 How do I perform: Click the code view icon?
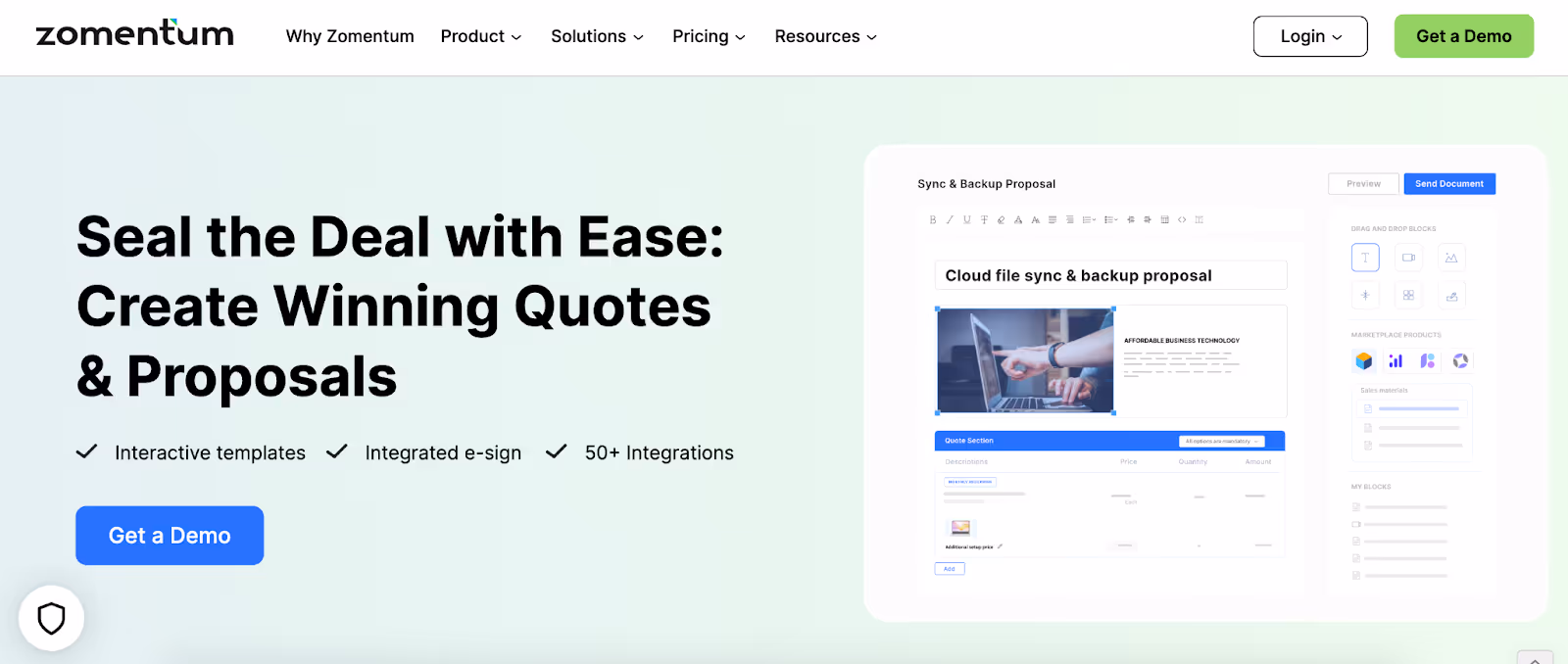tap(1182, 219)
